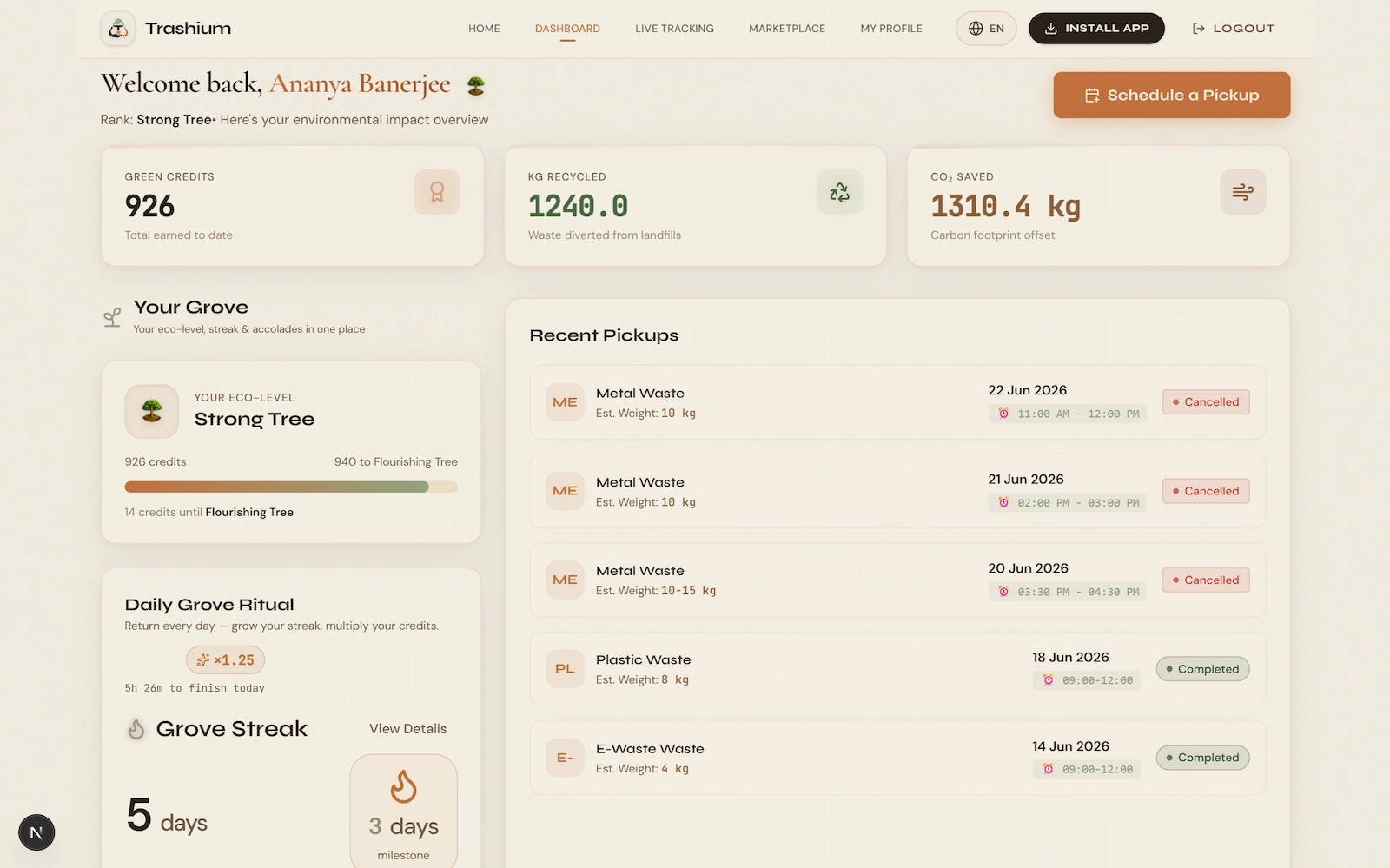Click the Metal Waste title on the 22 Jun pickup
Image resolution: width=1390 pixels, height=868 pixels.
pyautogui.click(x=640, y=394)
